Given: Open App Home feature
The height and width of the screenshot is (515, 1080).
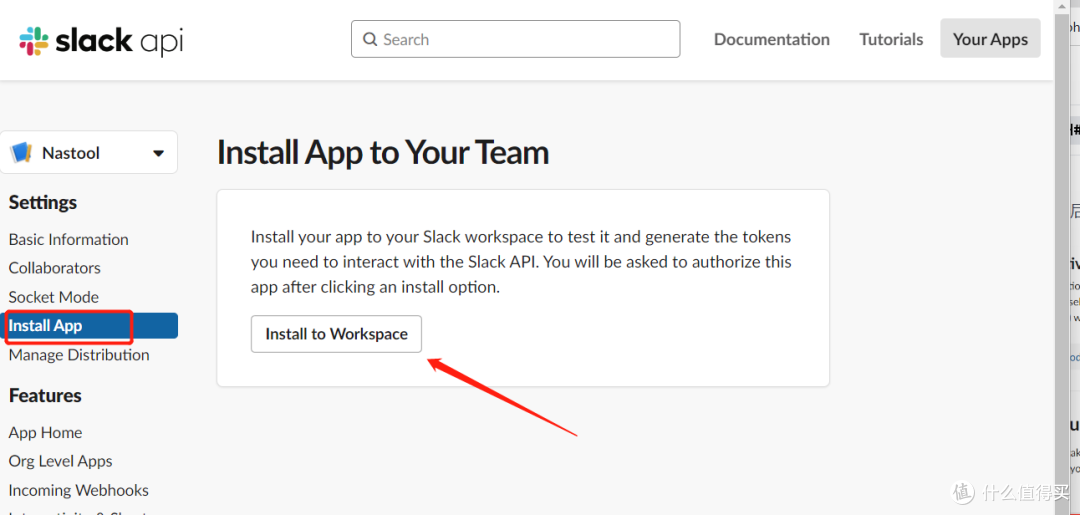Looking at the screenshot, I should pos(45,433).
